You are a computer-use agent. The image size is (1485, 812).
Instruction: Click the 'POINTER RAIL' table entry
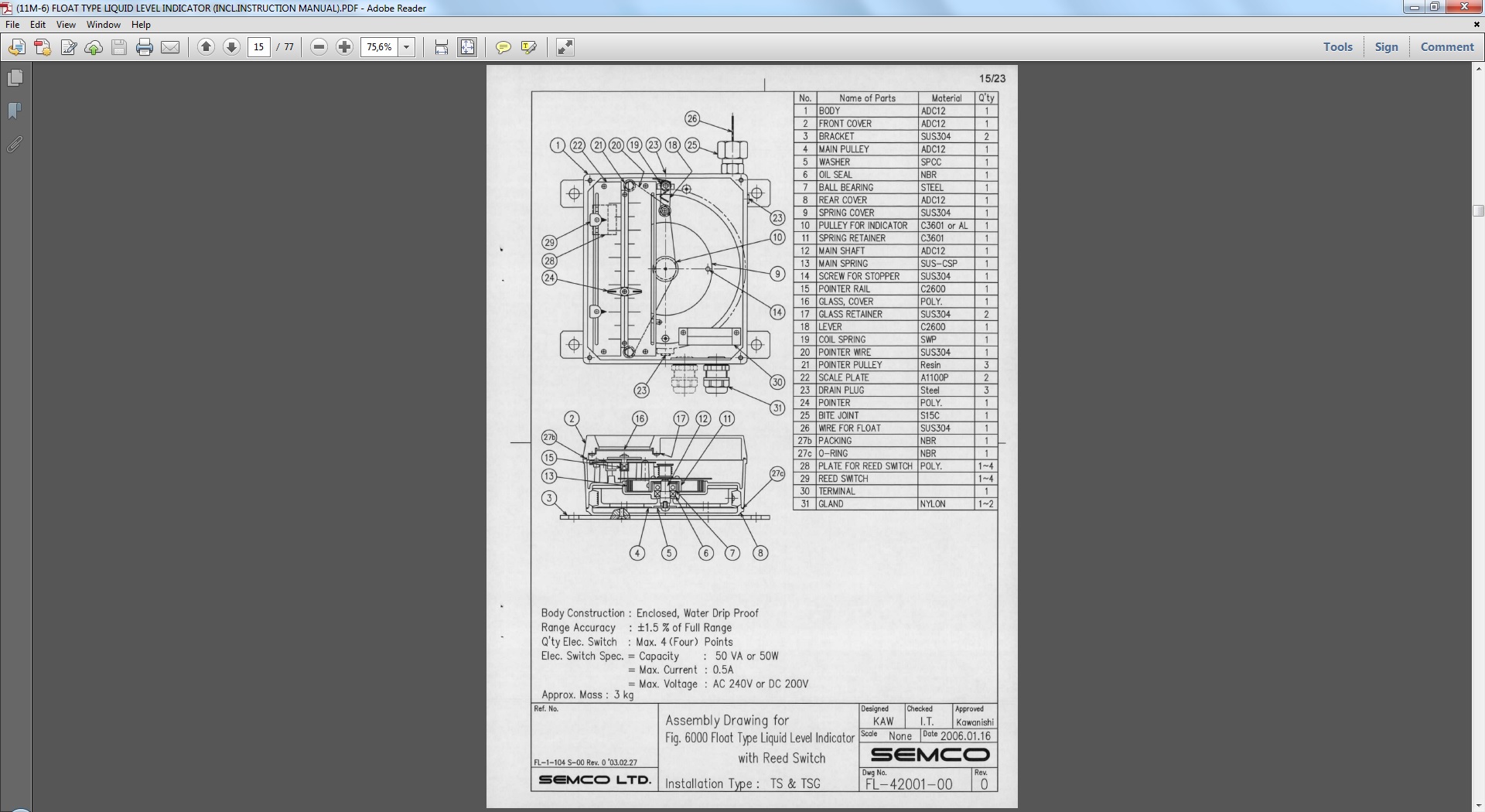[x=867, y=288]
